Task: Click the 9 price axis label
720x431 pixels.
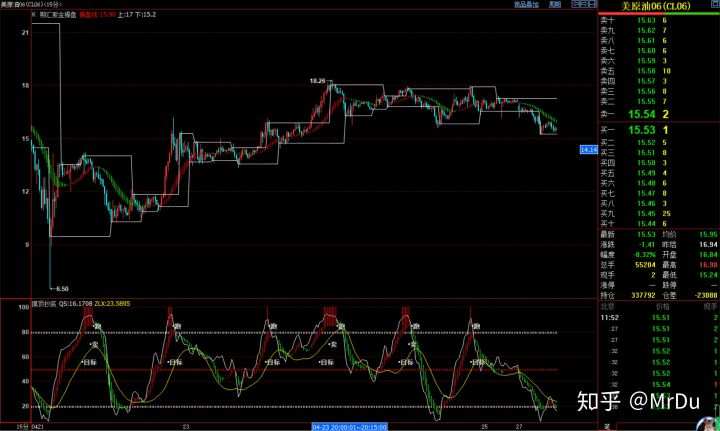Action: [x=27, y=245]
